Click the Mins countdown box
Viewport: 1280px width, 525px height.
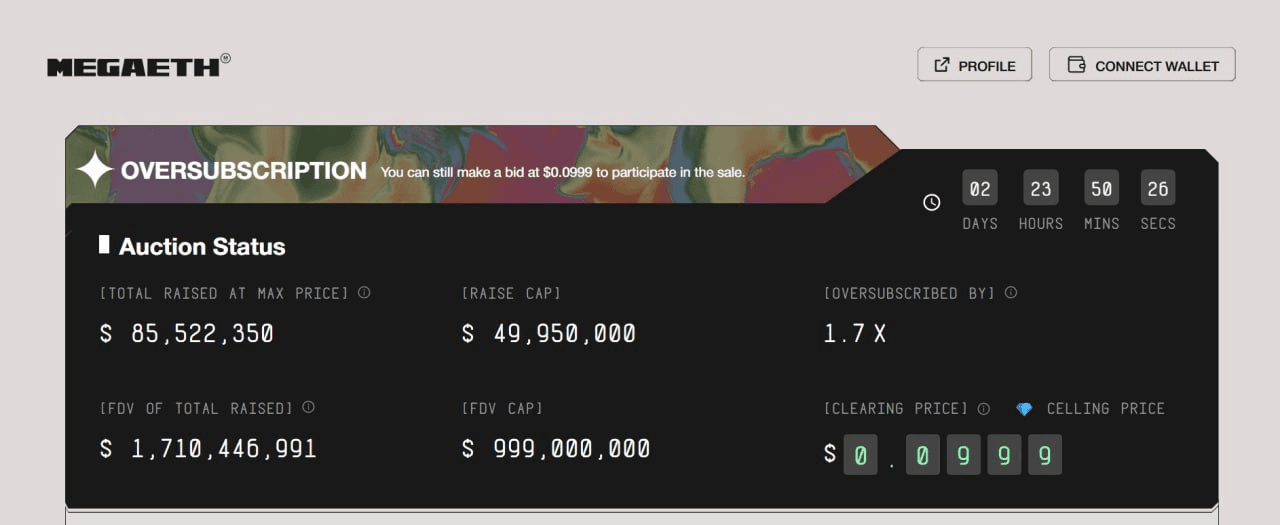click(x=1102, y=188)
